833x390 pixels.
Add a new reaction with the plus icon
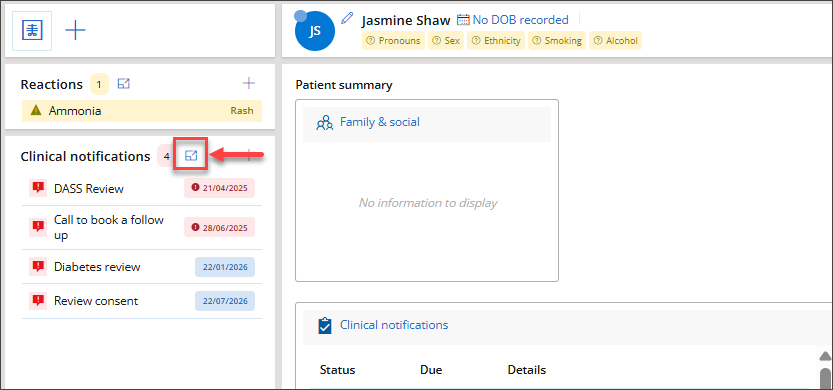(249, 83)
